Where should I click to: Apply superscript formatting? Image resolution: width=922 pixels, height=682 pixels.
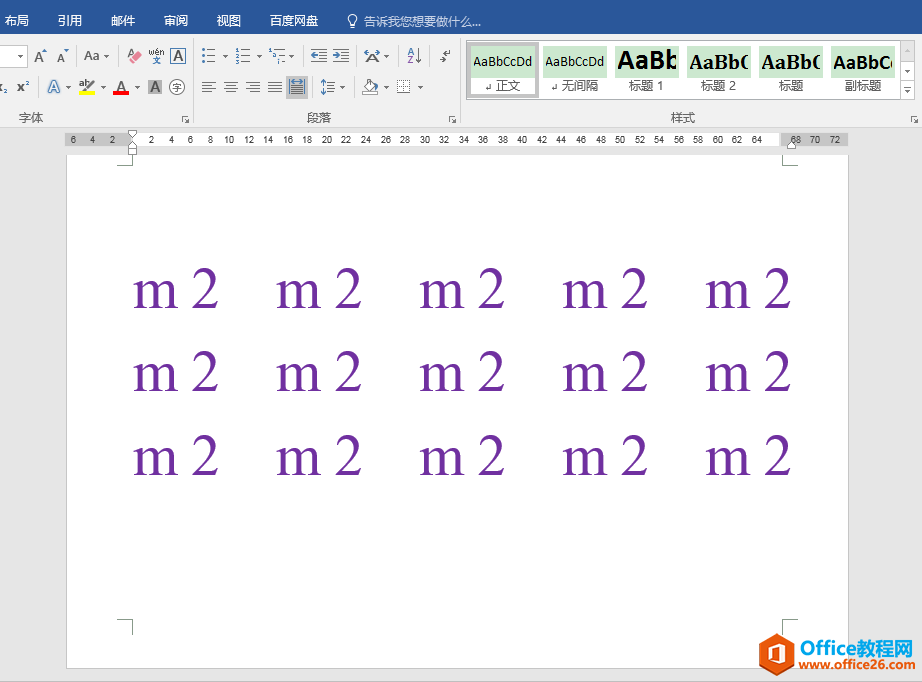click(x=23, y=87)
